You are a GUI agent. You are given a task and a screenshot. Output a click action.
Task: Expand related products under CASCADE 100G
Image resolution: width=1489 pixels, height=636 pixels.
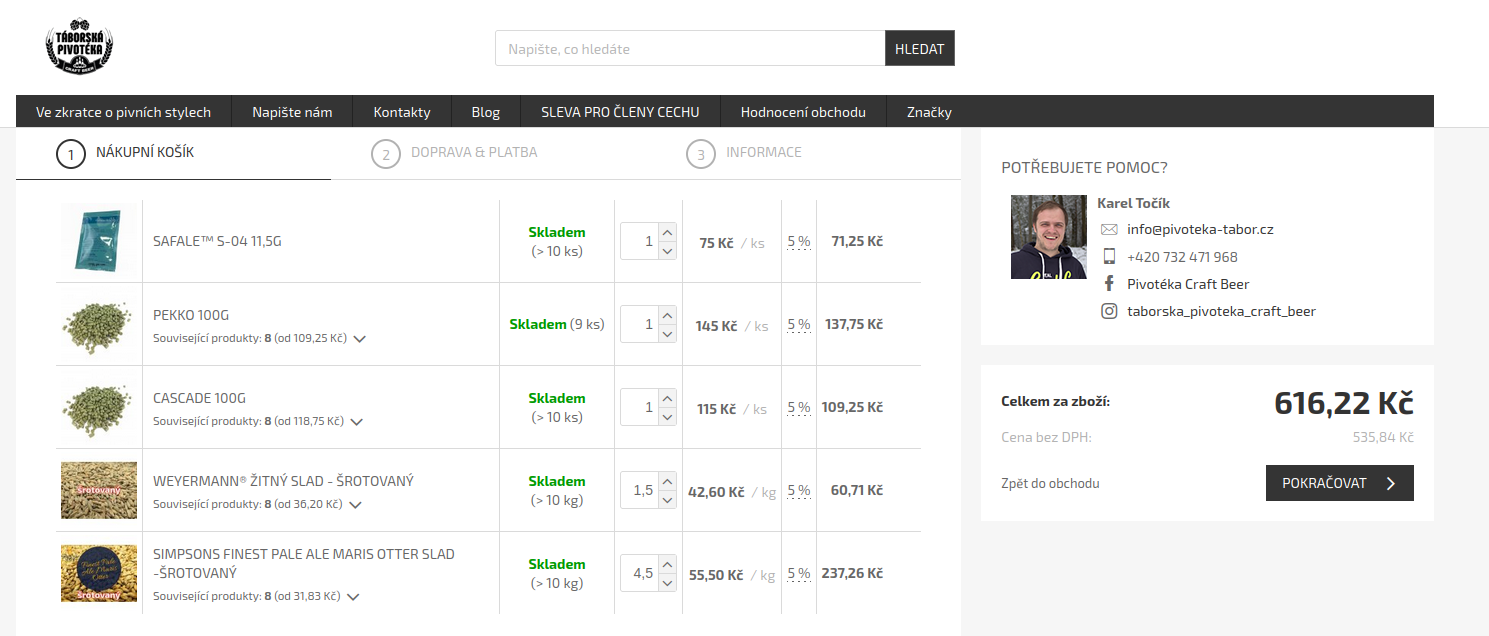tap(357, 422)
